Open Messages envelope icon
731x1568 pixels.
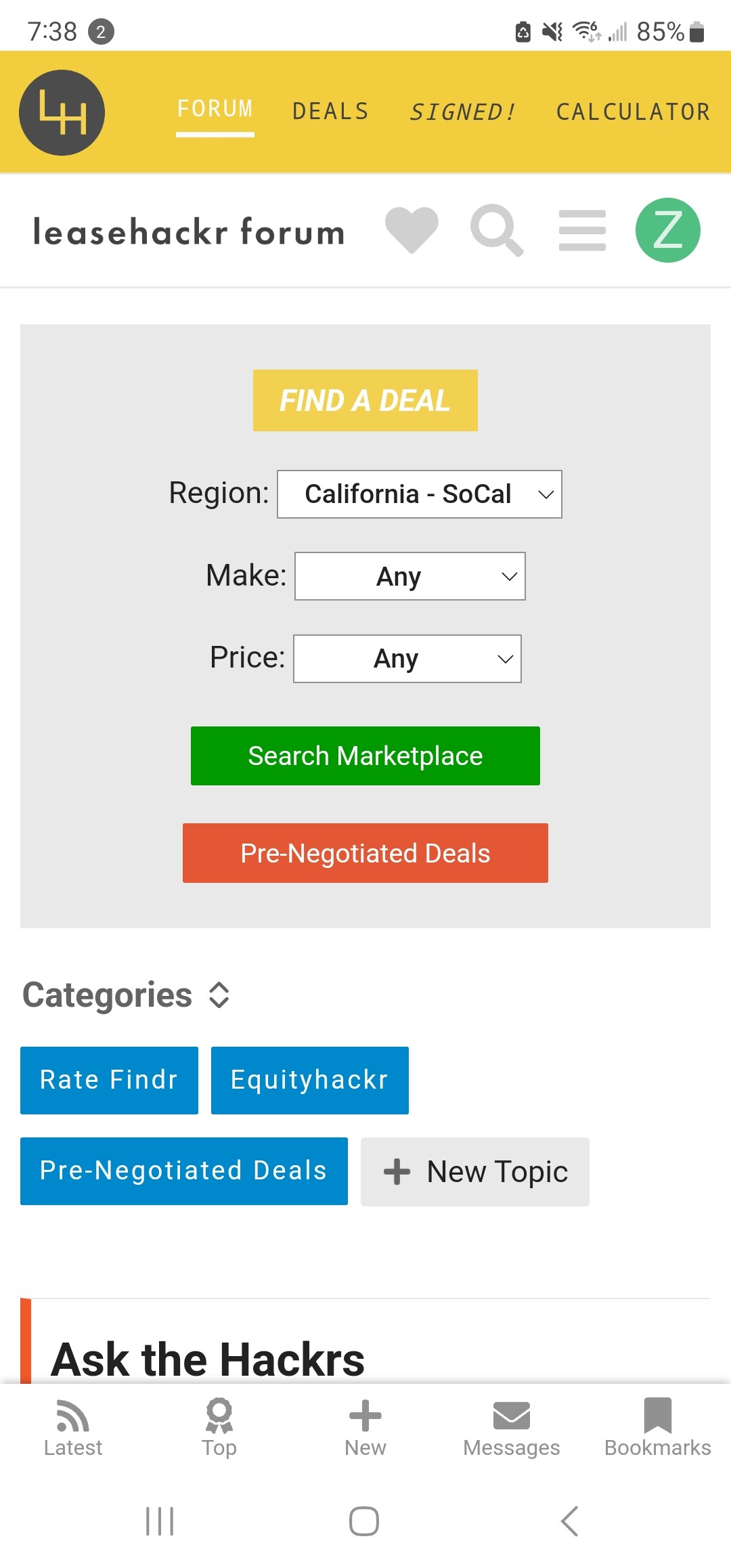coord(512,1416)
